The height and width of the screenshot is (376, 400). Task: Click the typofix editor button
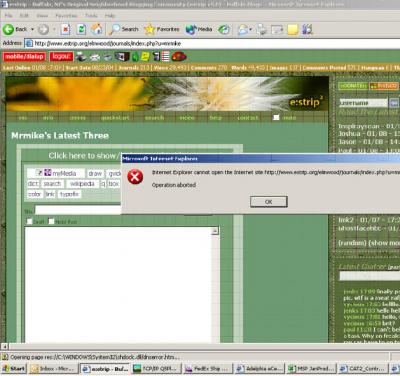click(x=69, y=194)
